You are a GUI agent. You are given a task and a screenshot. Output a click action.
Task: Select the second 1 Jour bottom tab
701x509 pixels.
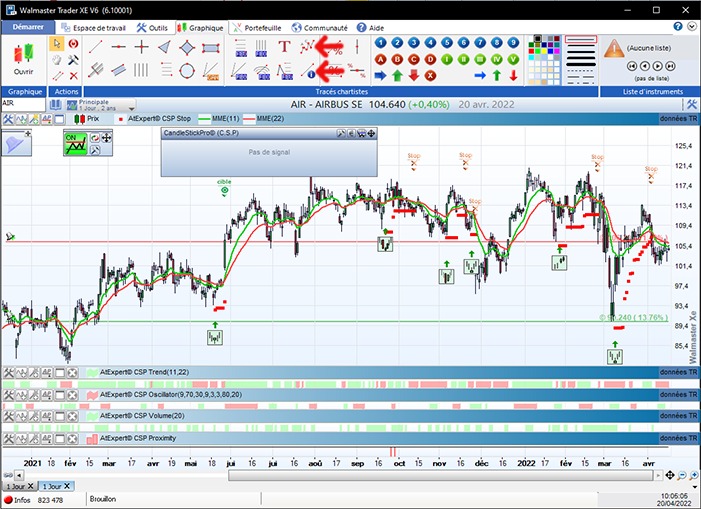pyautogui.click(x=56, y=486)
